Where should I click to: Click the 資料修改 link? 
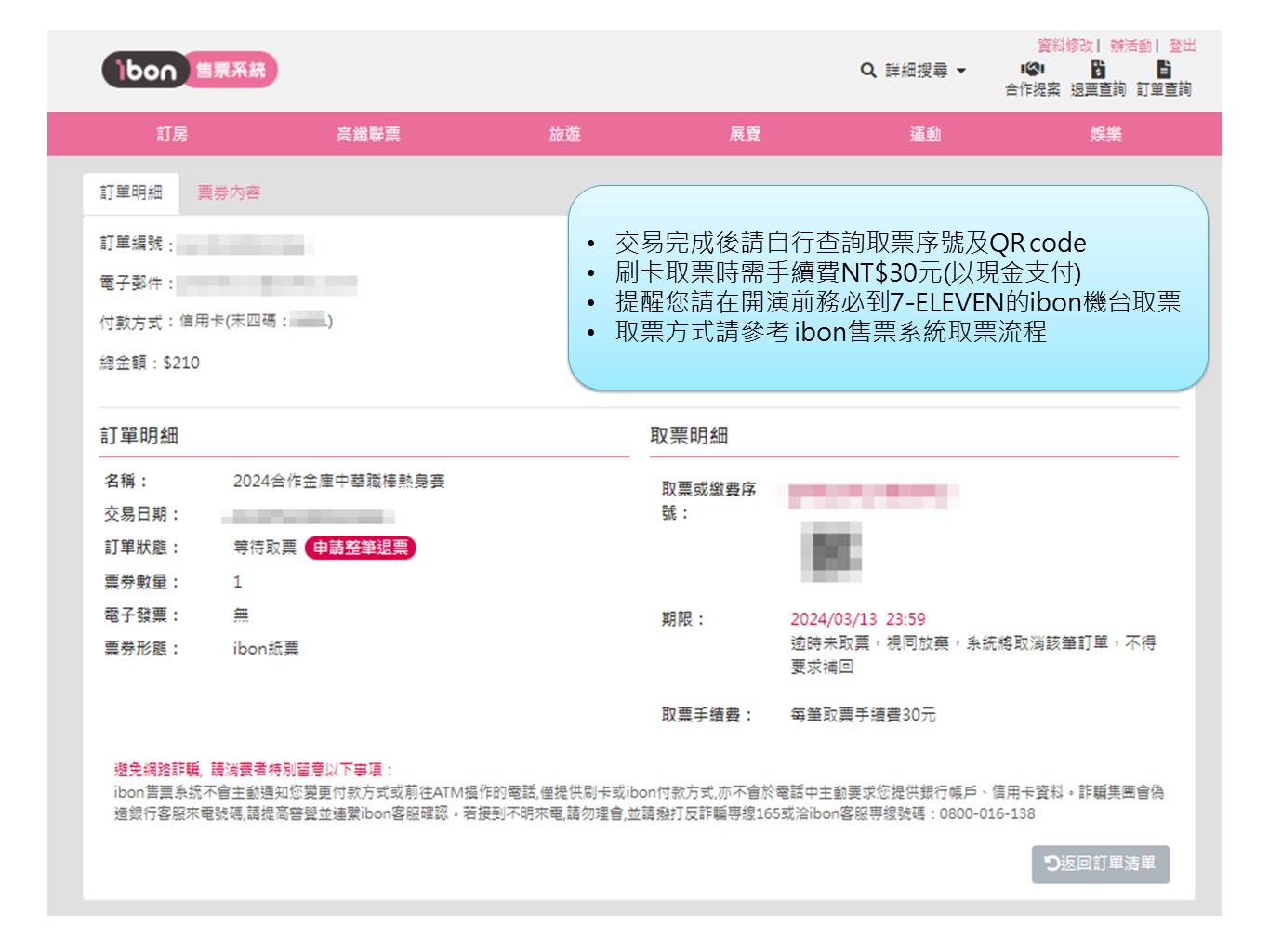[1065, 46]
